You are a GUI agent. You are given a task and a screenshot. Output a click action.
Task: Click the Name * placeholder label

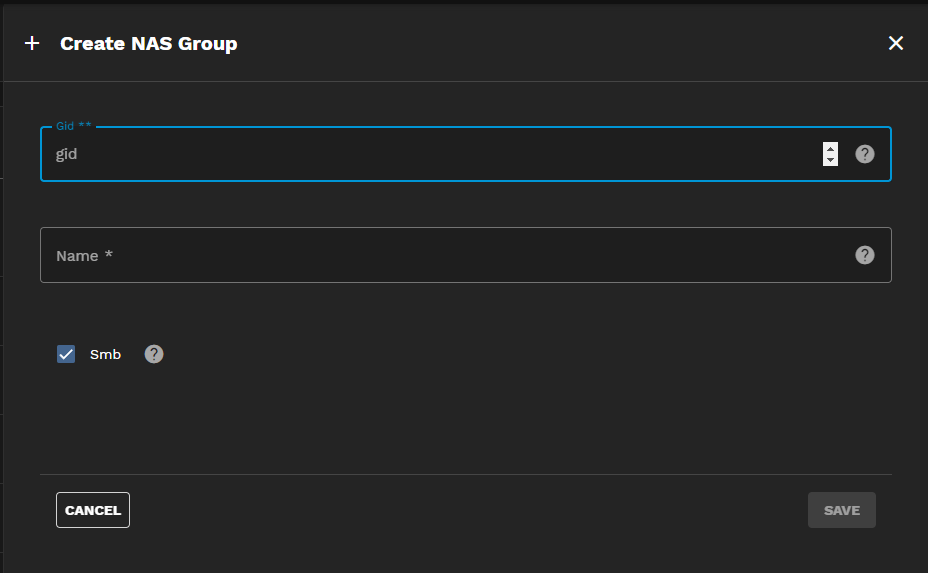click(x=84, y=256)
